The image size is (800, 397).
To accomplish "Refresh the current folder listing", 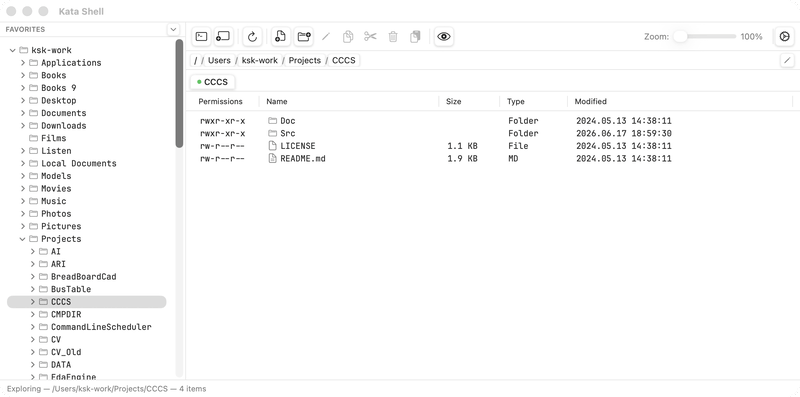I will [252, 36].
